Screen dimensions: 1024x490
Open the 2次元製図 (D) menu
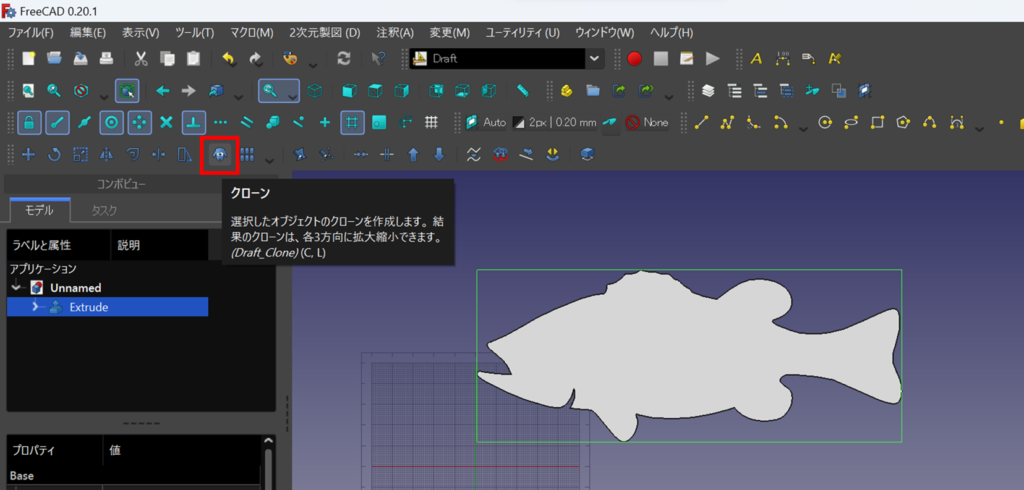click(325, 33)
